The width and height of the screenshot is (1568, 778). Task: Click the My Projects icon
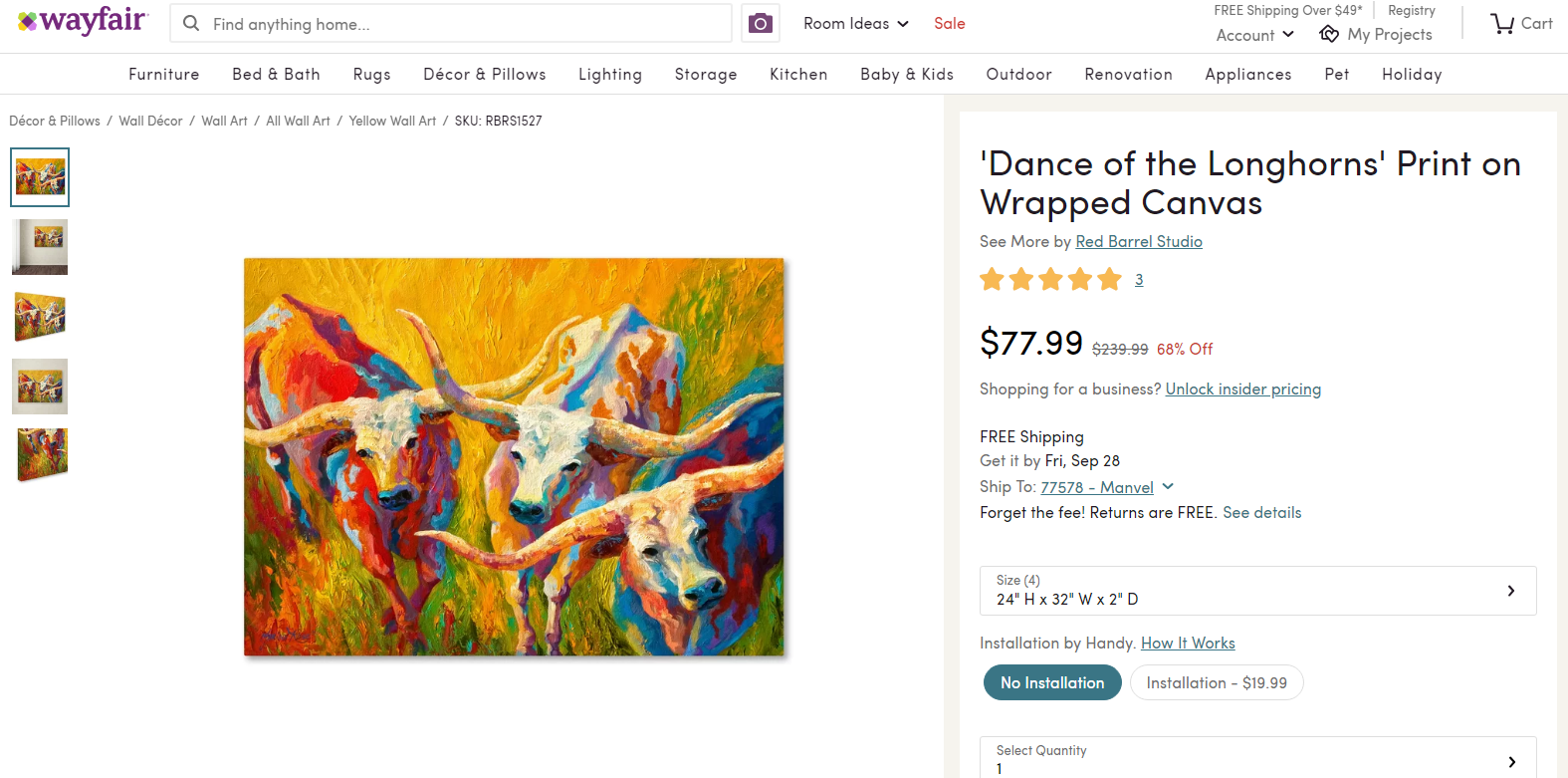(1329, 34)
